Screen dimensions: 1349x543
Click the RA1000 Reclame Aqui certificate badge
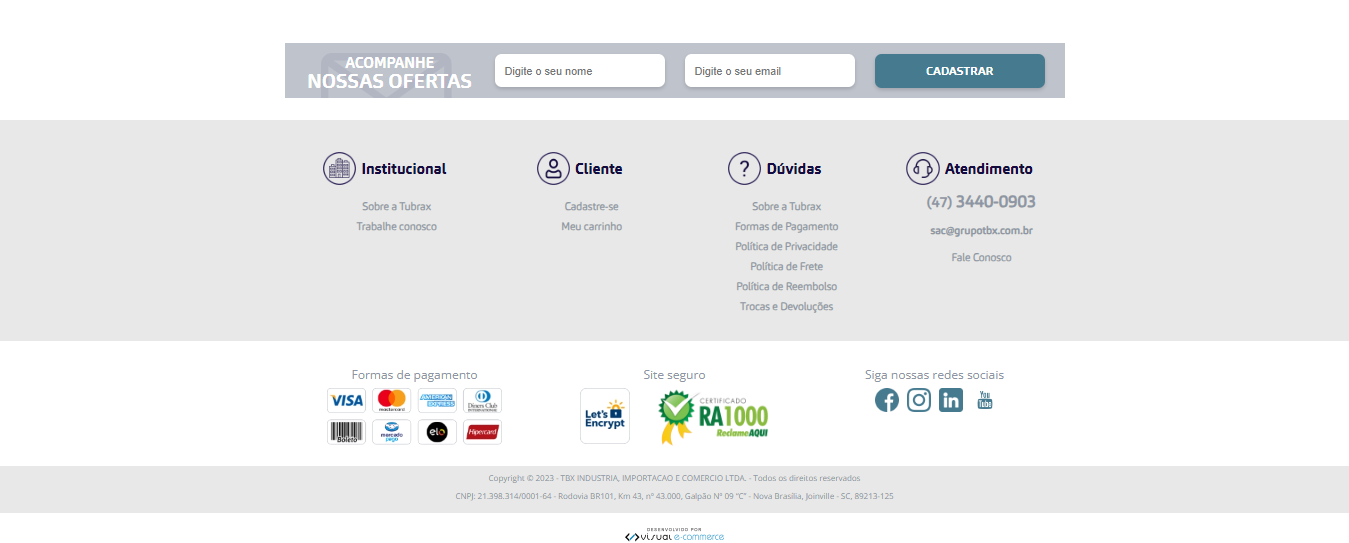point(714,417)
